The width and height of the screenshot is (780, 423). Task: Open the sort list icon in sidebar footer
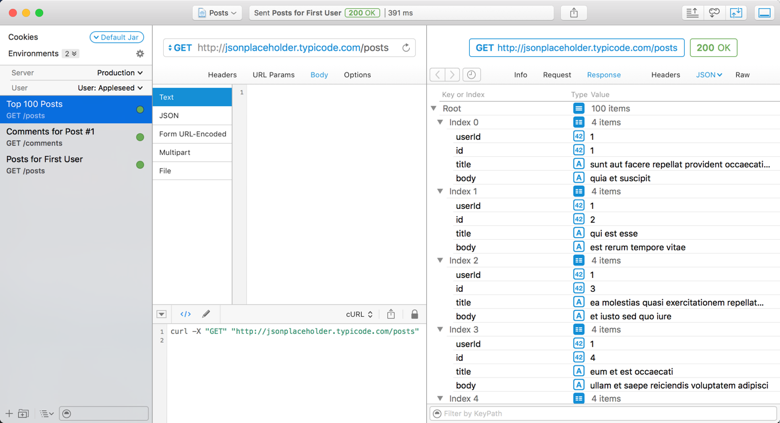47,414
